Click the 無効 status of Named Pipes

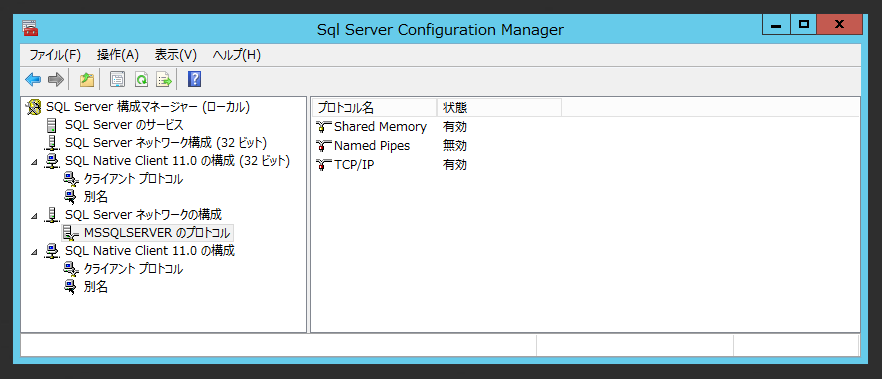(455, 146)
